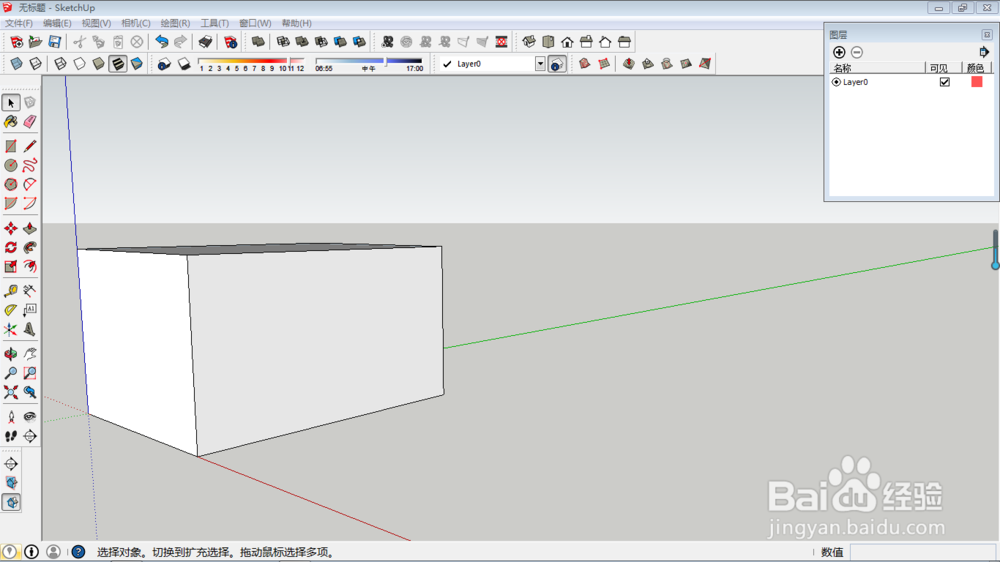This screenshot has height=562, width=1000.
Task: Select the Rotate tool
Action: point(11,248)
